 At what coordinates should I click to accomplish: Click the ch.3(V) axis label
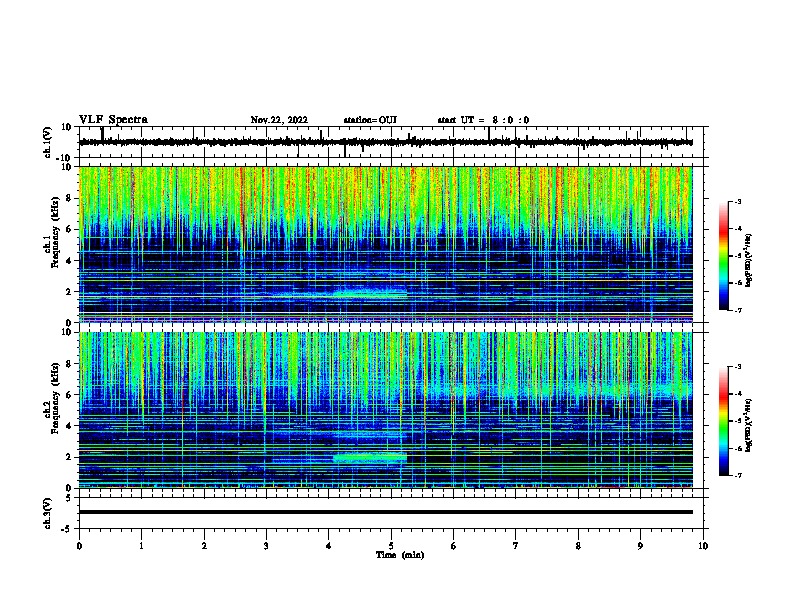(x=48, y=513)
